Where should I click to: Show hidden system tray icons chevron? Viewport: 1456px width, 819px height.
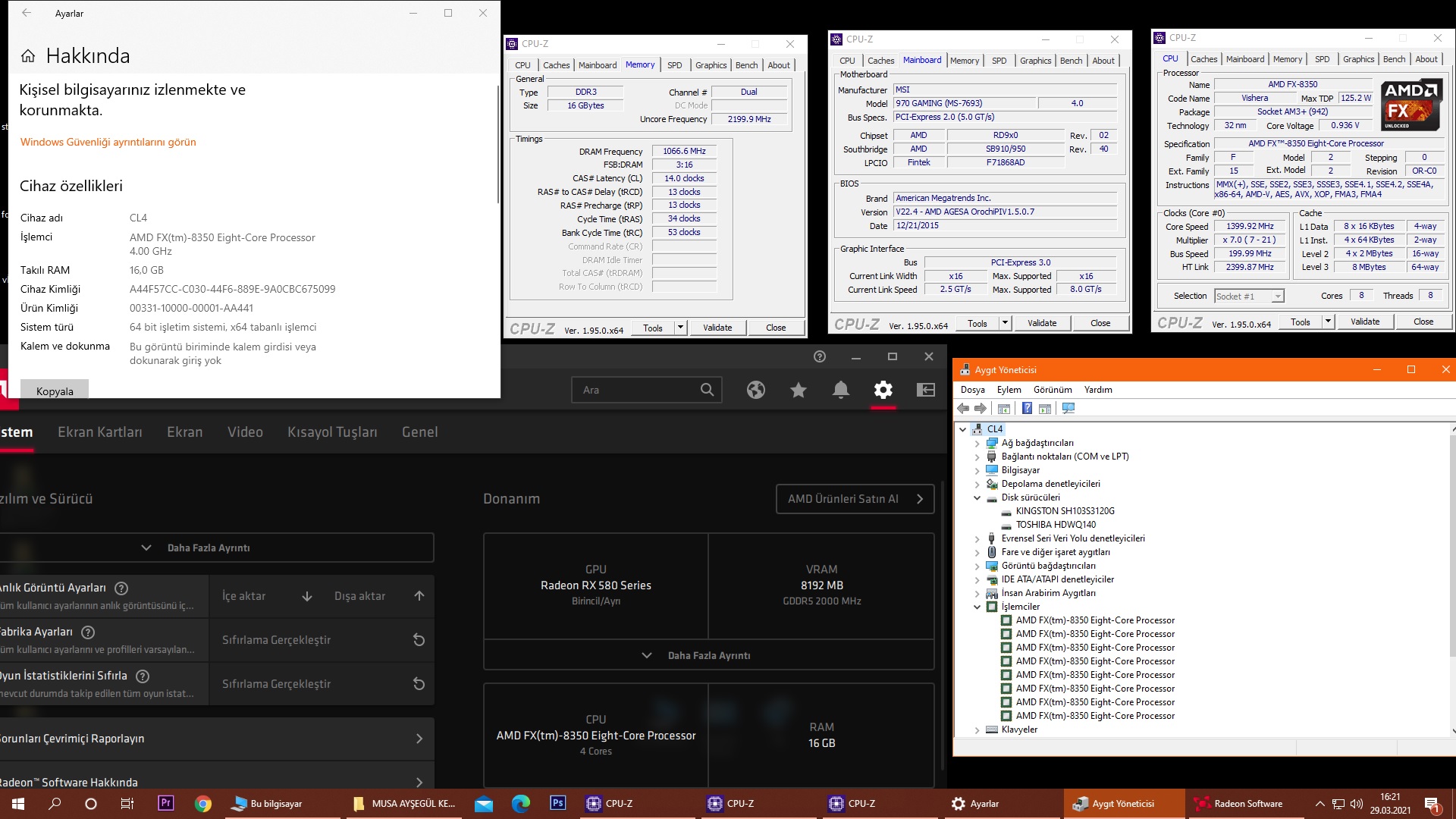click(x=1319, y=804)
